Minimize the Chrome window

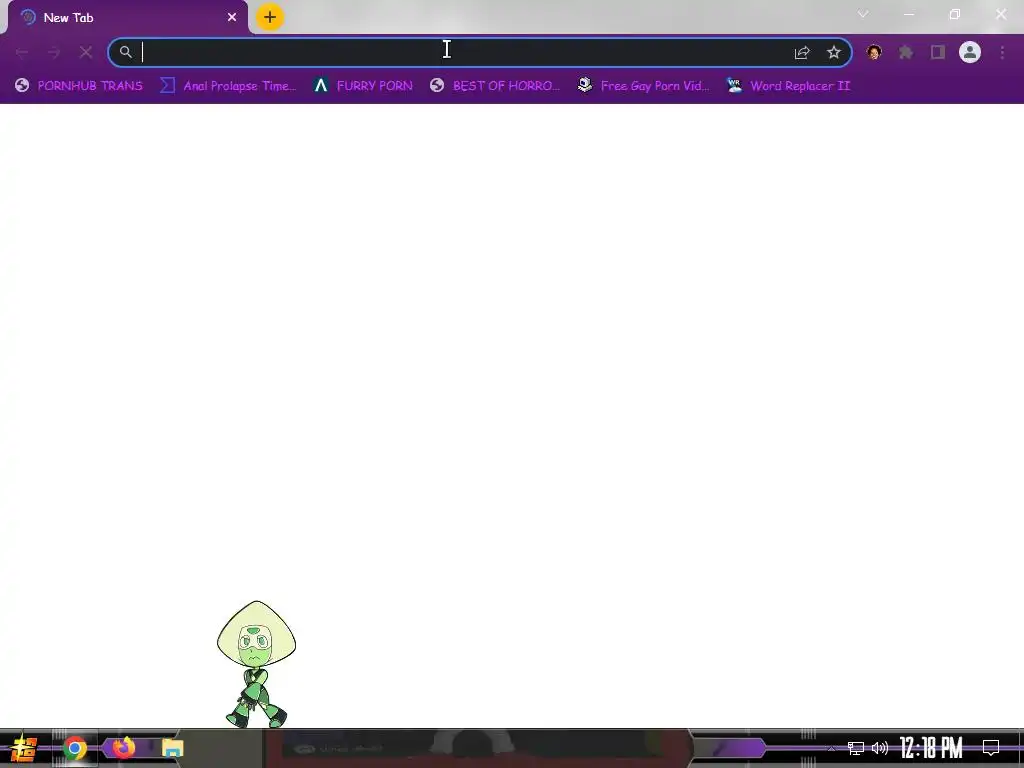pos(908,14)
